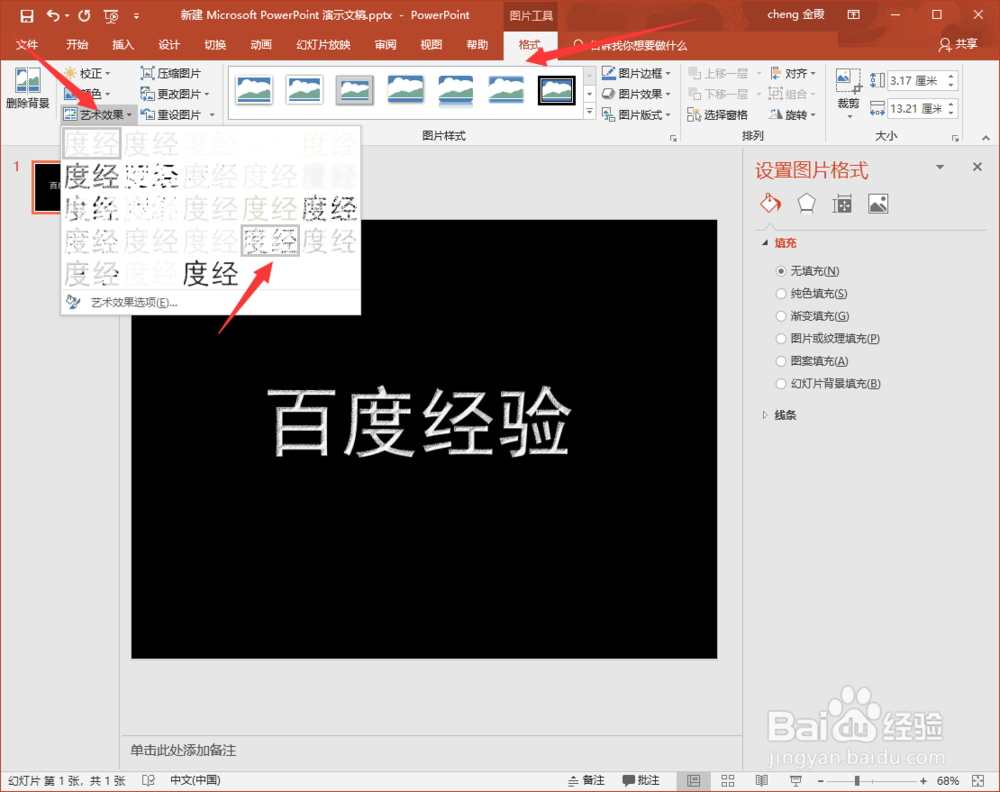The height and width of the screenshot is (792, 1000).
Task: Open Picture Border (图片边框) dropdown
Action: pos(636,73)
